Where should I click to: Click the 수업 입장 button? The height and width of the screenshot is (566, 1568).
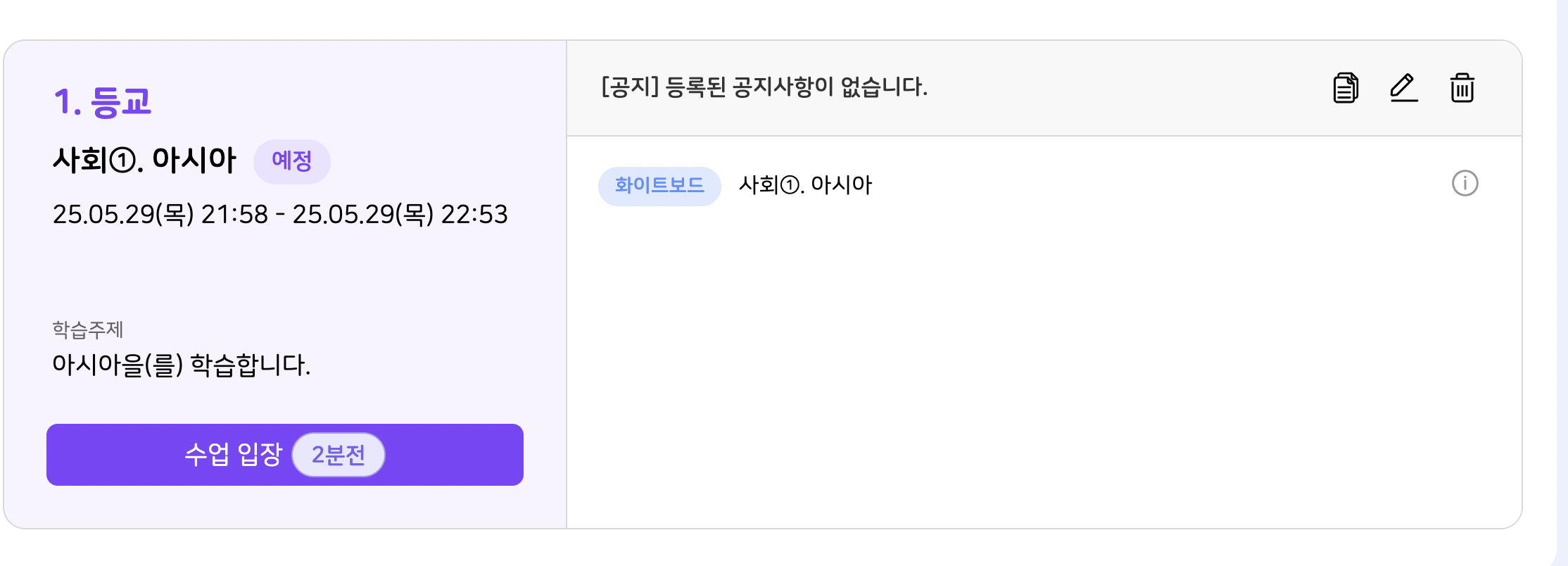tap(232, 455)
